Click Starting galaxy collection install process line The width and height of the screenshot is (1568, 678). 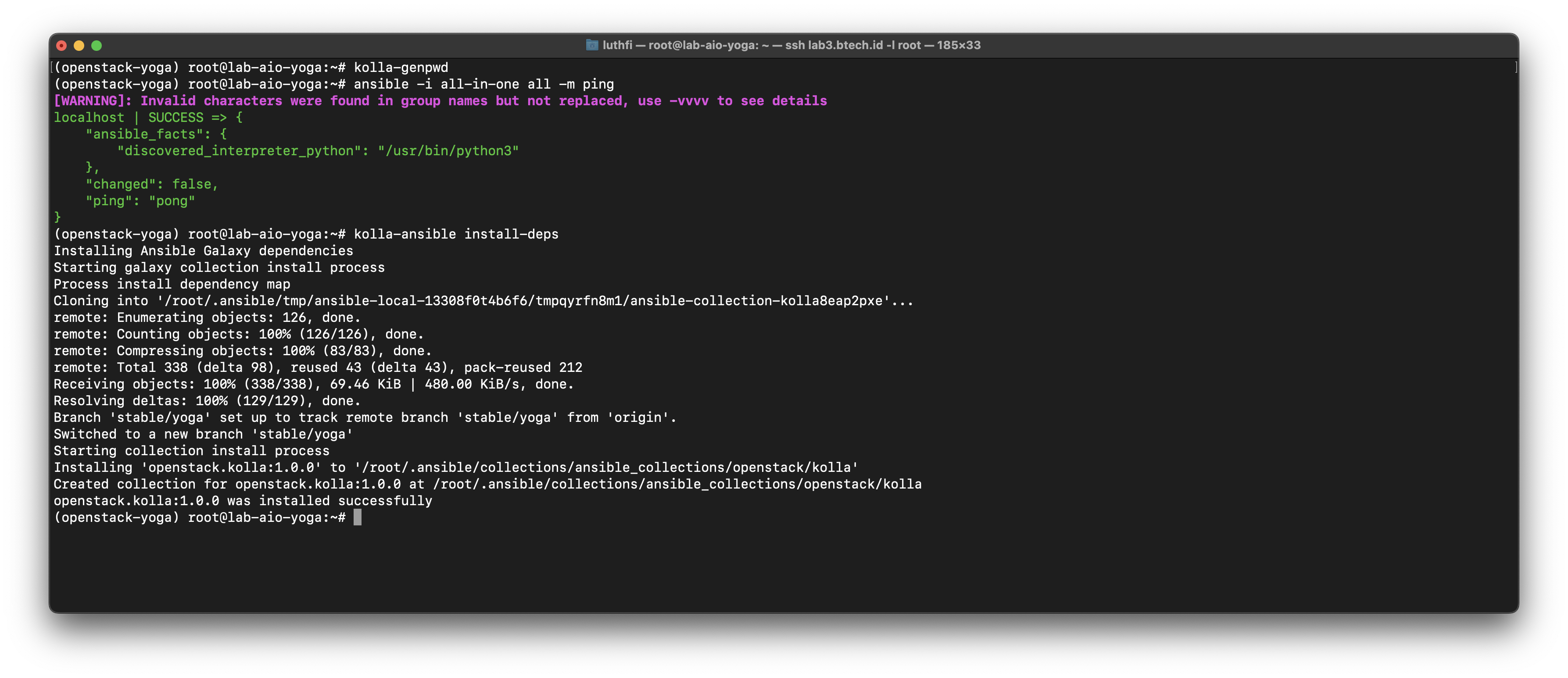point(219,268)
